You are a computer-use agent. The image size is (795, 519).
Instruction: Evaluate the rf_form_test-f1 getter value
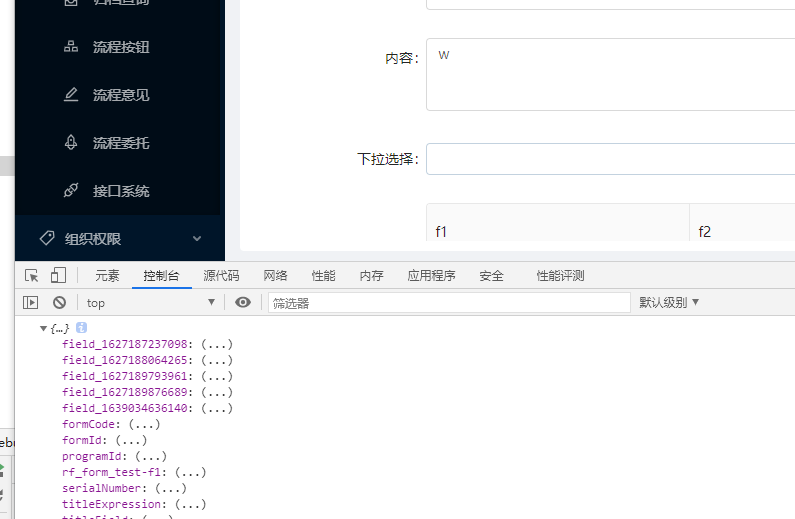[191, 472]
